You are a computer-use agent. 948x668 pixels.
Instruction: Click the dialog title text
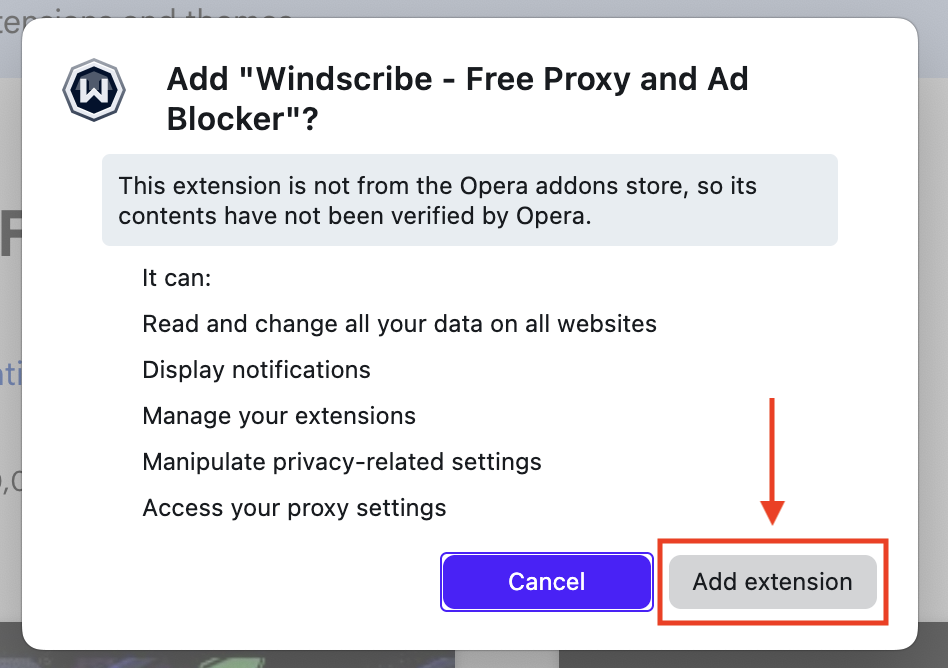pos(456,98)
